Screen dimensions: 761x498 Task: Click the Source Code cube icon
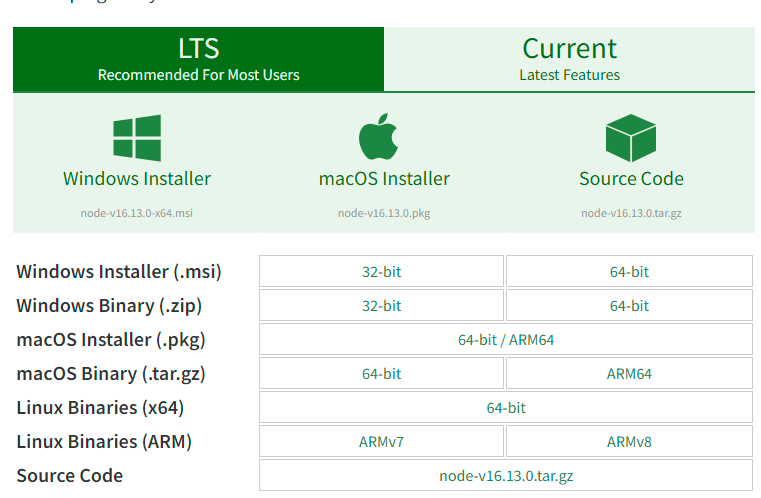[631, 138]
